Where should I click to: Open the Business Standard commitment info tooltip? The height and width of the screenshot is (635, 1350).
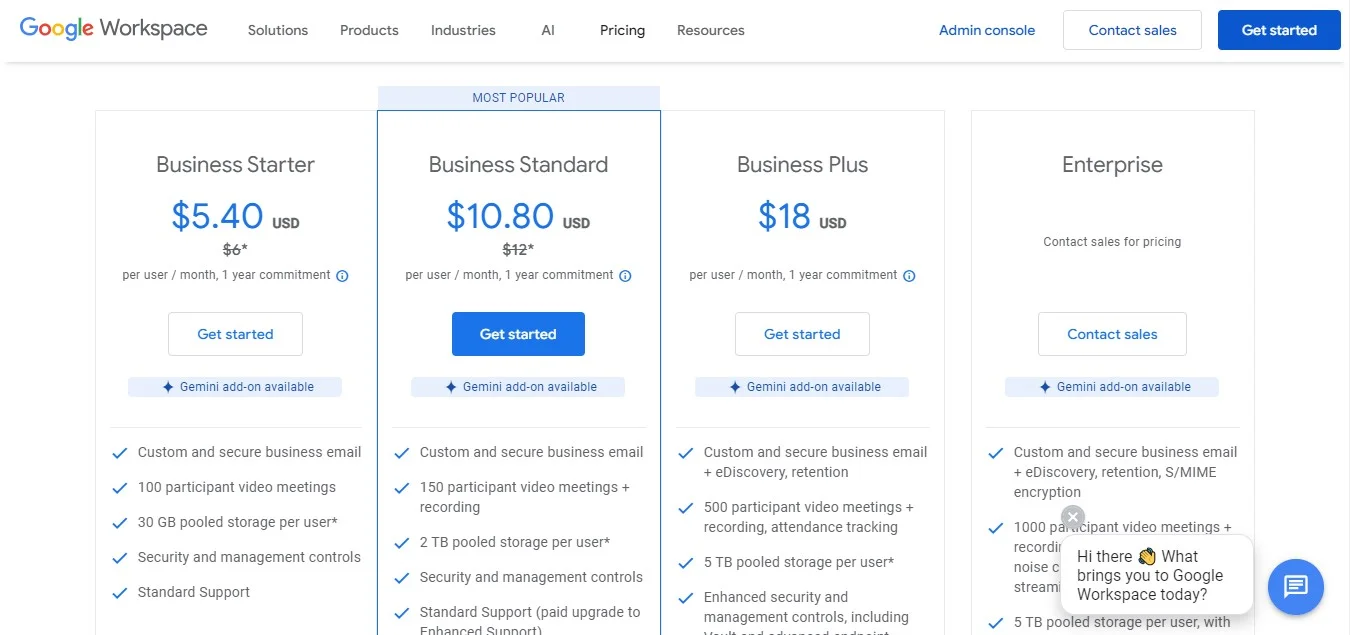[626, 275]
